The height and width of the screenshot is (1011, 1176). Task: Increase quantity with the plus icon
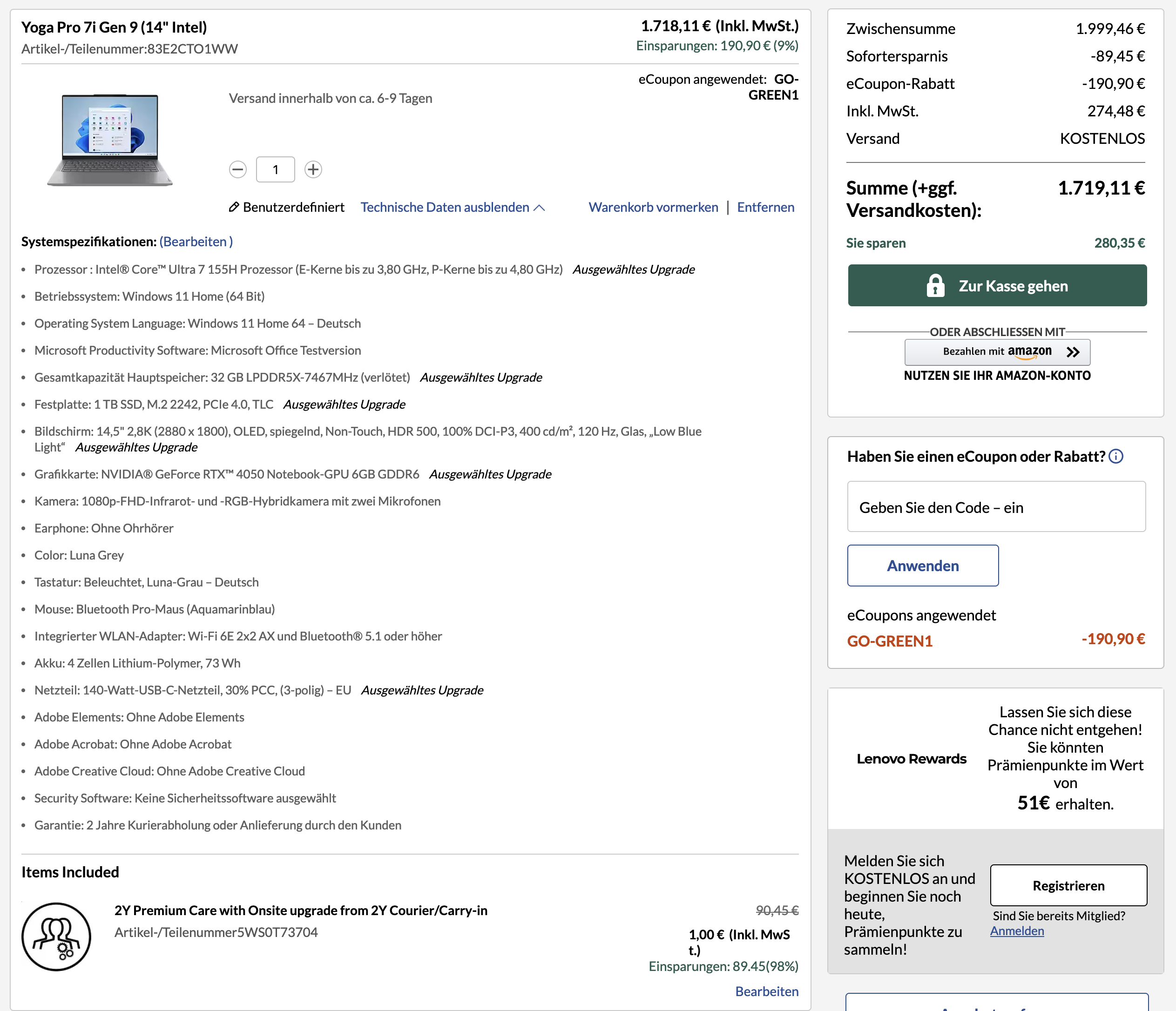point(313,169)
